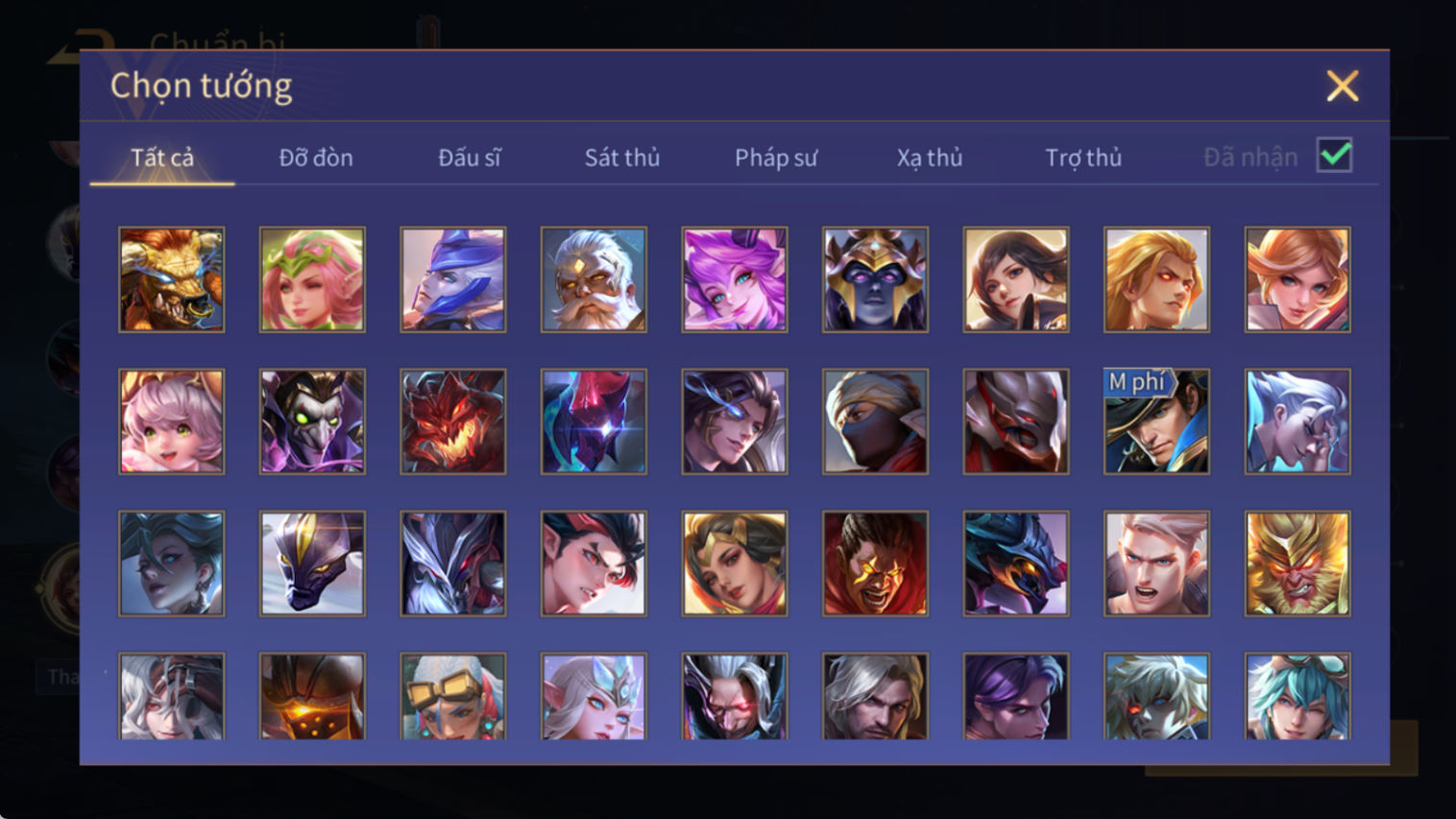Select the dark-helmeted purple-eyed hero
The image size is (1456, 819).
coord(875,279)
